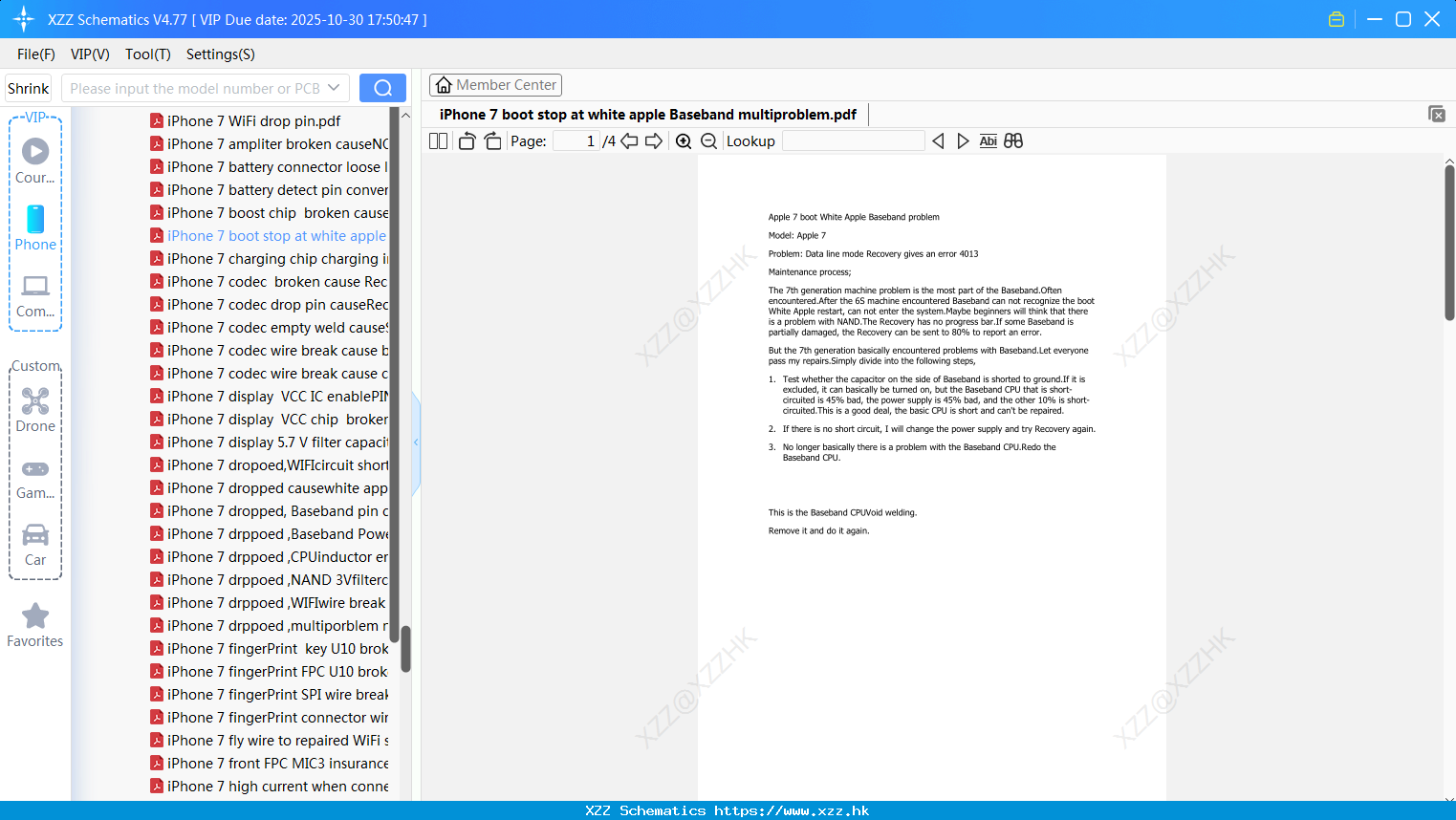The image size is (1456, 820).
Task: Open iPhone 7 high current when connect file
Action: tap(269, 786)
